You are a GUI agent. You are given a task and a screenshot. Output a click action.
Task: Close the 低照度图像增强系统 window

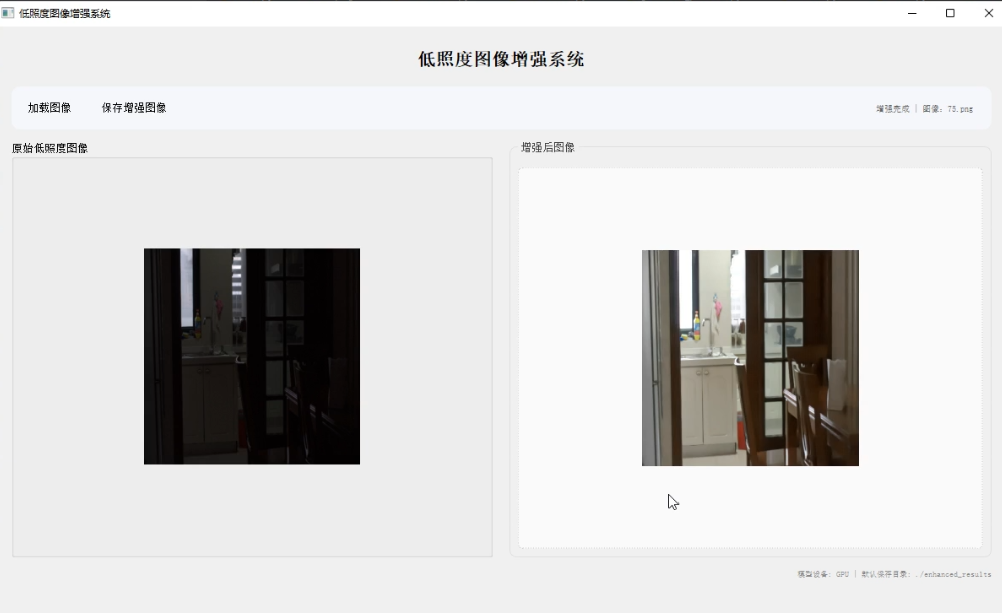[x=989, y=13]
